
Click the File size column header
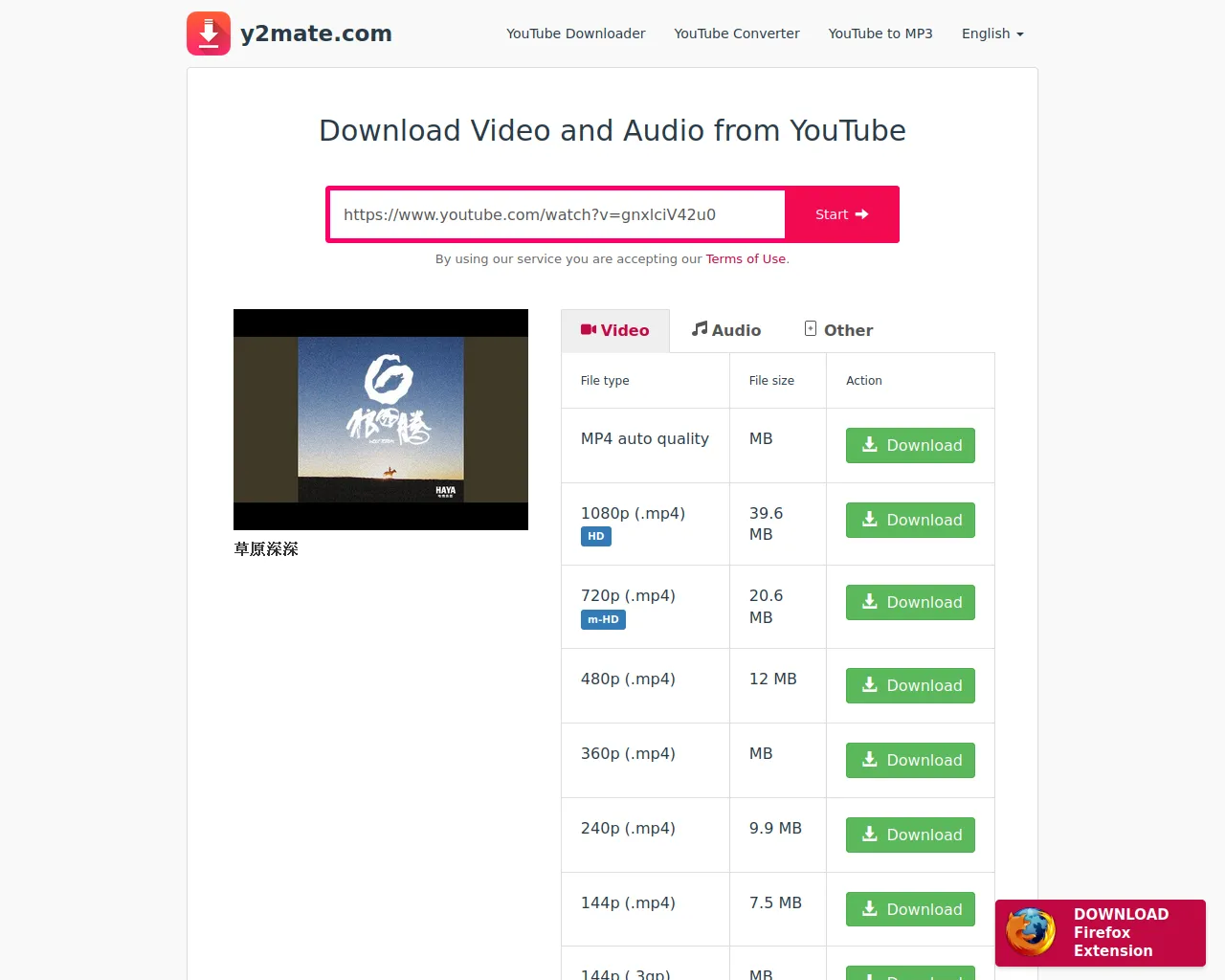tap(771, 380)
